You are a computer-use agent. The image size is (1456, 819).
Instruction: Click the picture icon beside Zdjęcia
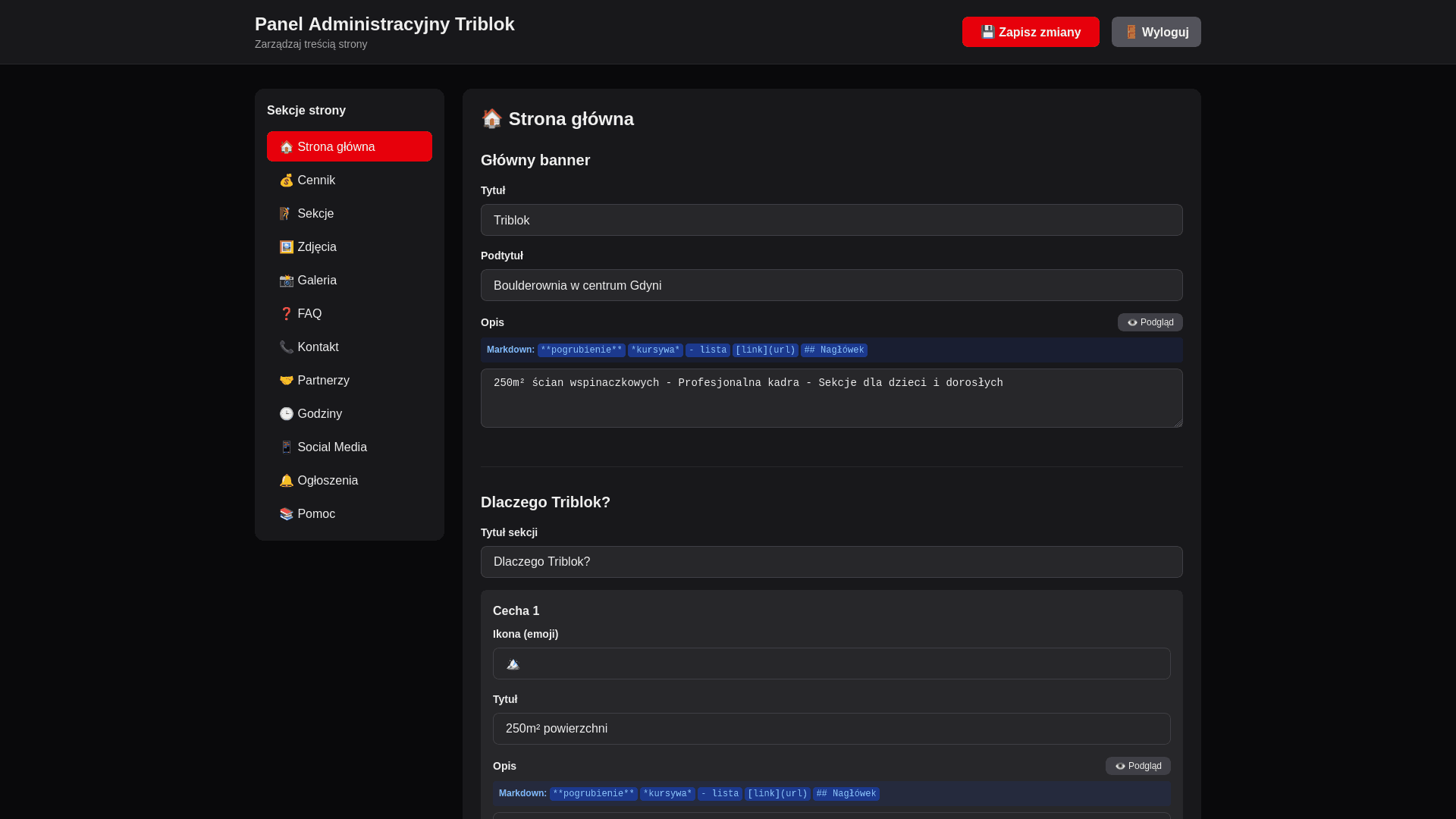[x=287, y=246]
